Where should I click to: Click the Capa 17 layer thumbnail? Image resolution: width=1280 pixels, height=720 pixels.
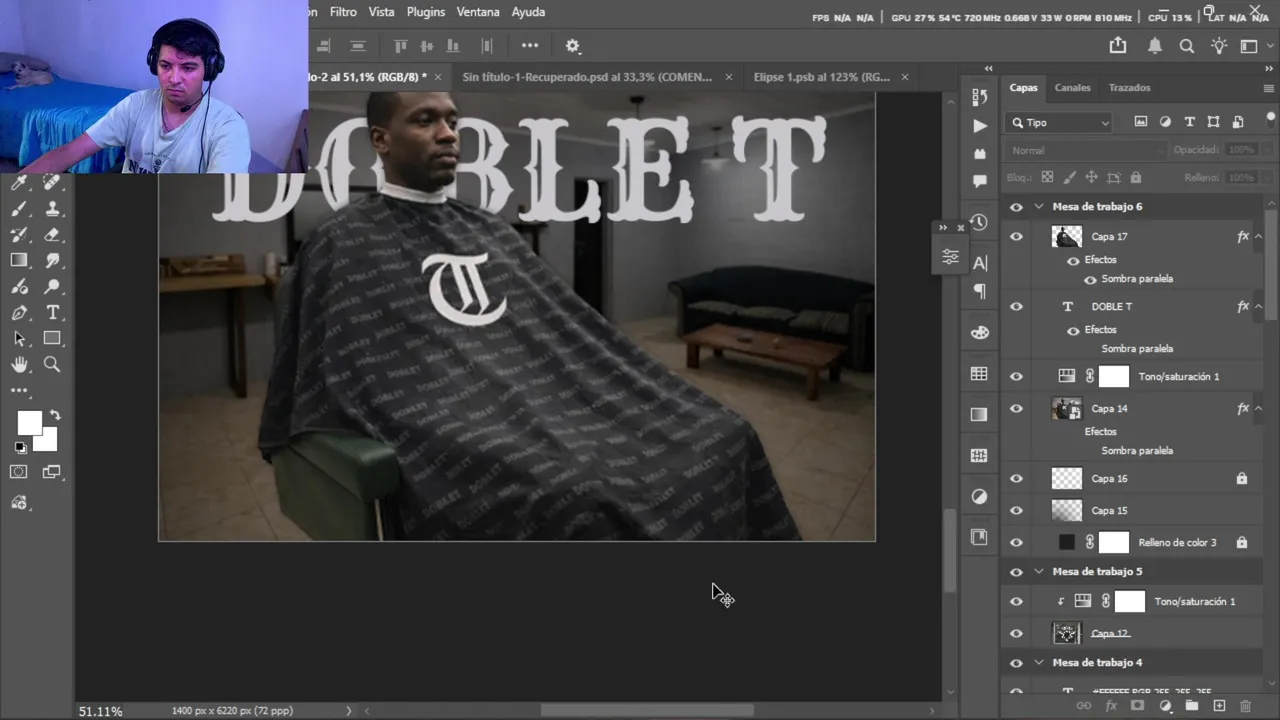point(1067,237)
